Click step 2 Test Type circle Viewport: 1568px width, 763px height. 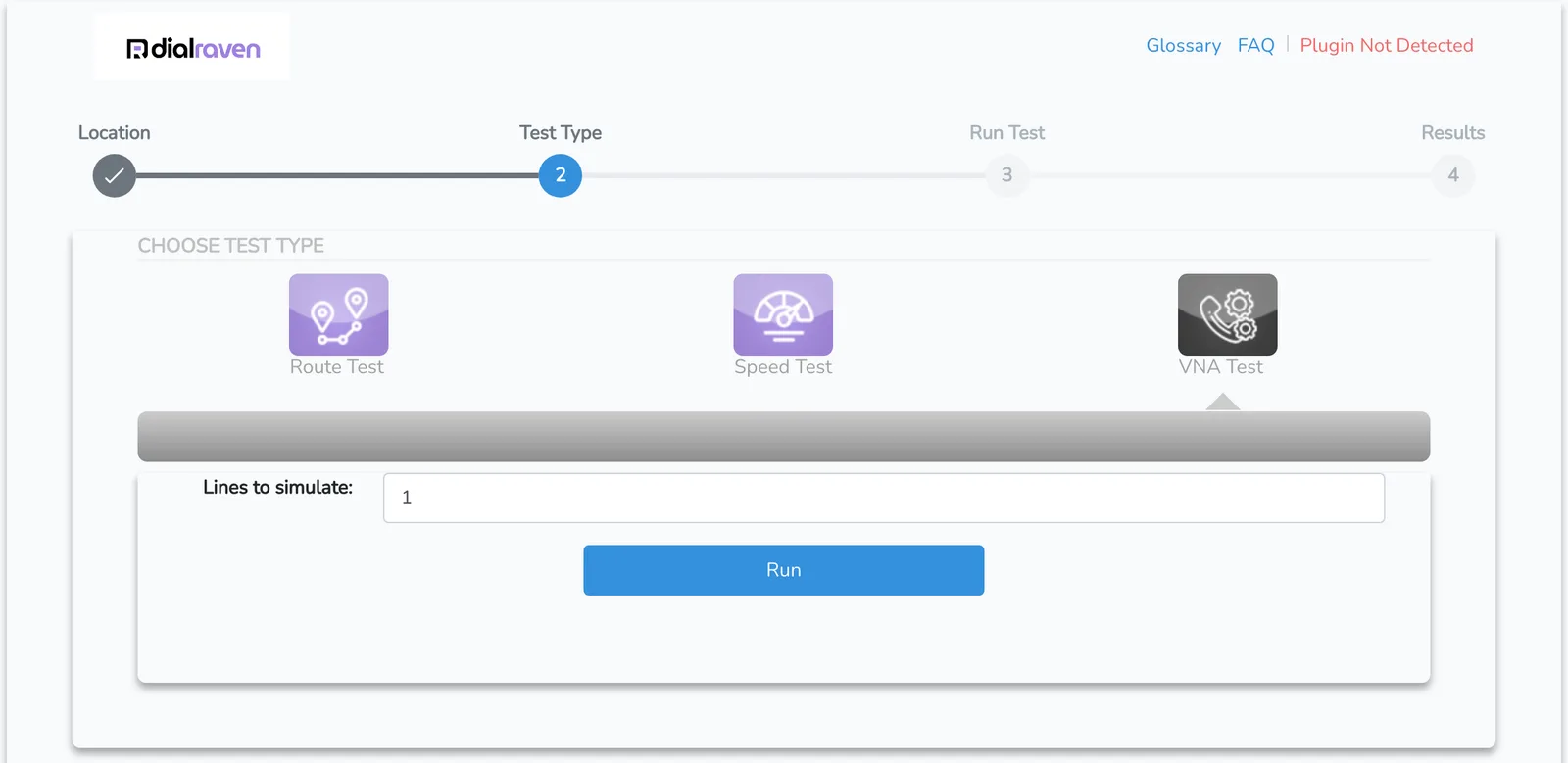[561, 175]
